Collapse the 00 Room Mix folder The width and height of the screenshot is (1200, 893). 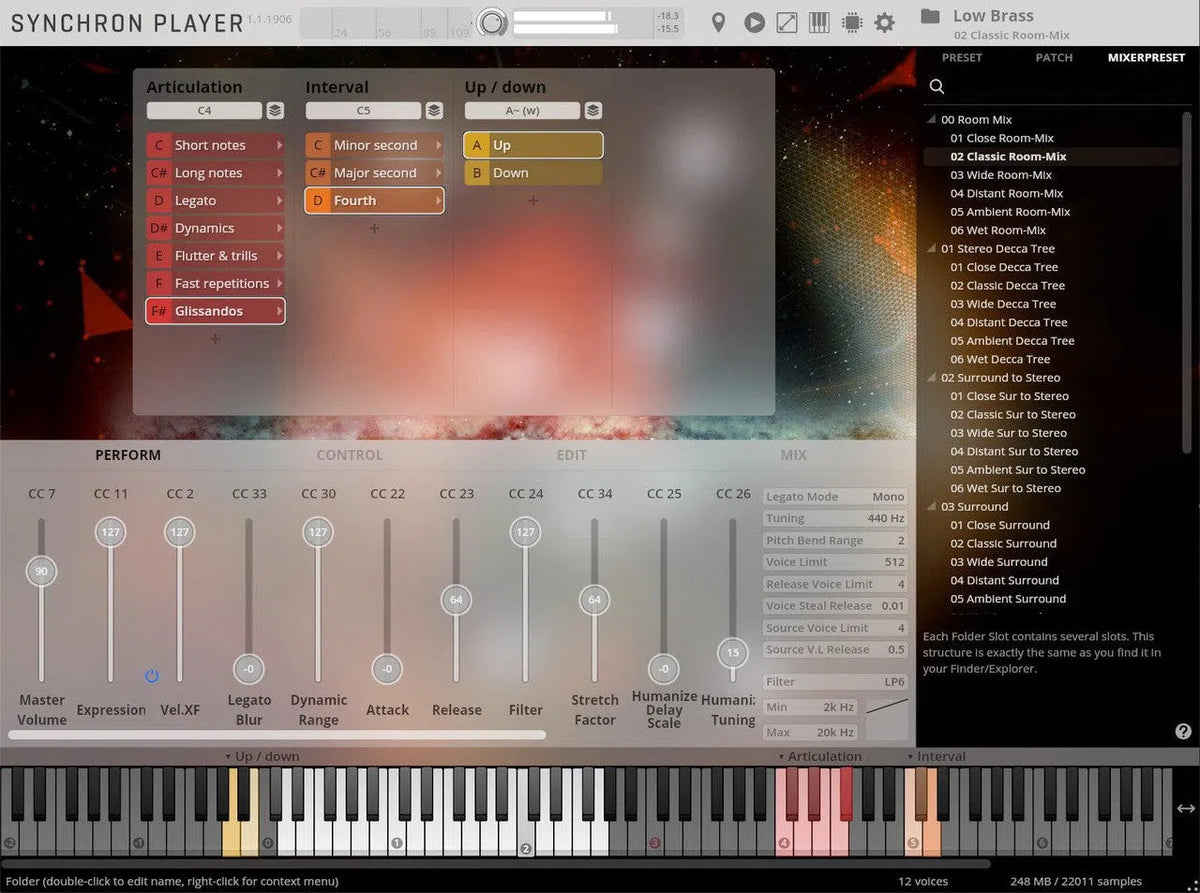(x=932, y=120)
